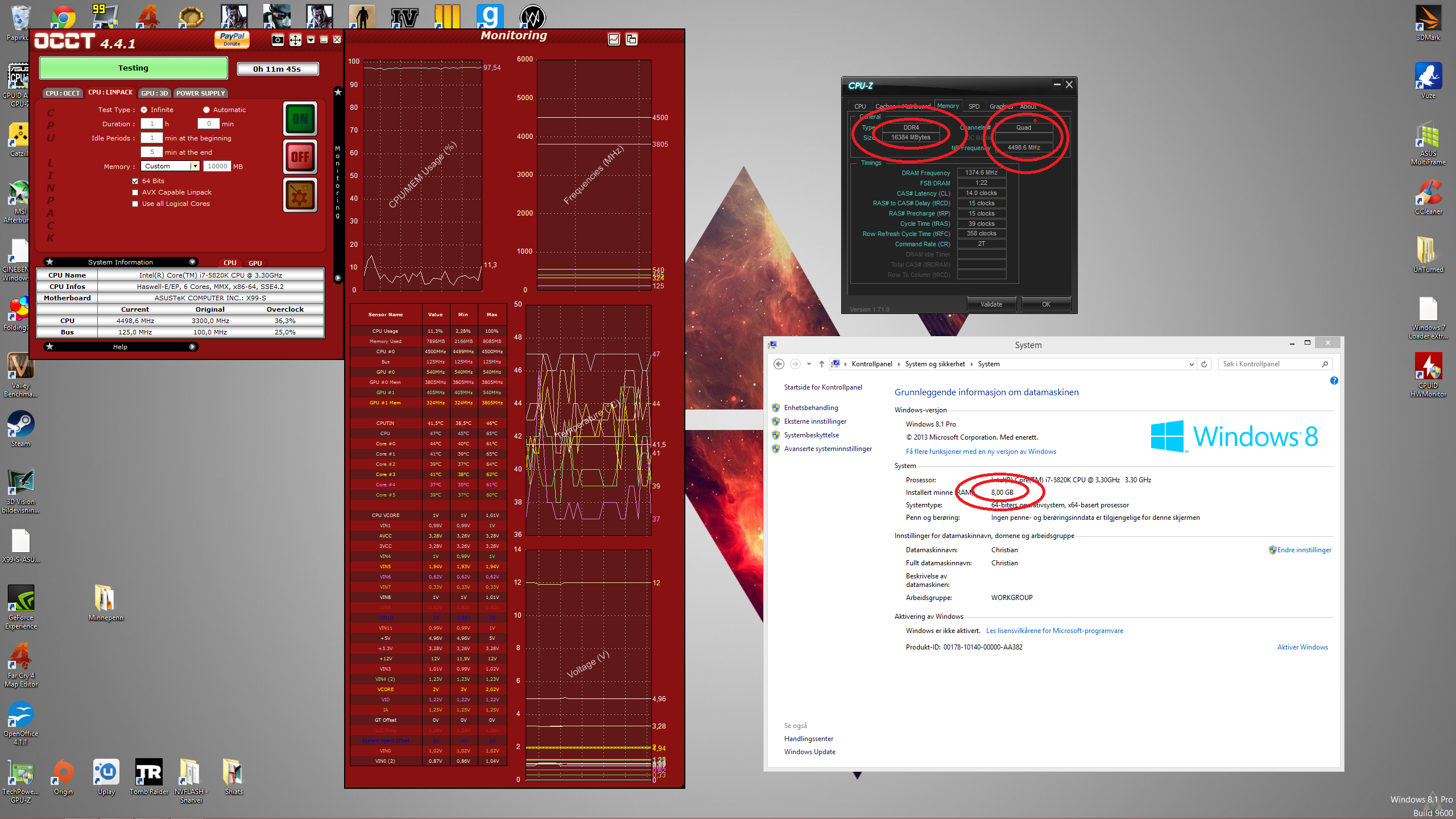This screenshot has height=819, width=1456.
Task: Click the Monitoring window layout icon
Action: (x=631, y=39)
